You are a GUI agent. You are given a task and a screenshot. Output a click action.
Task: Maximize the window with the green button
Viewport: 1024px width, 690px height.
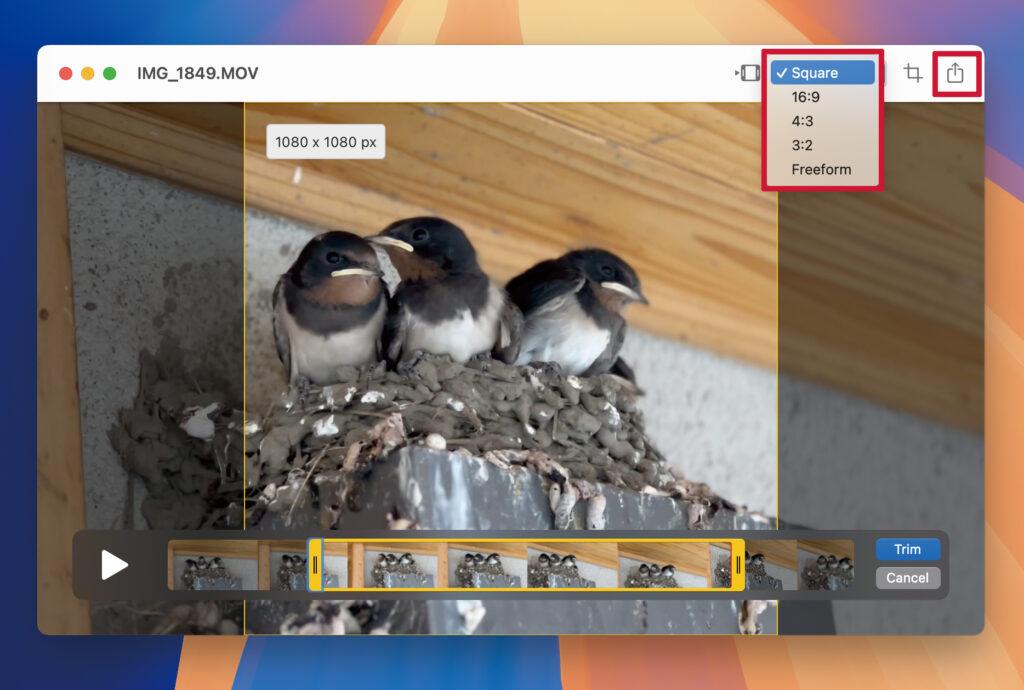click(x=110, y=73)
